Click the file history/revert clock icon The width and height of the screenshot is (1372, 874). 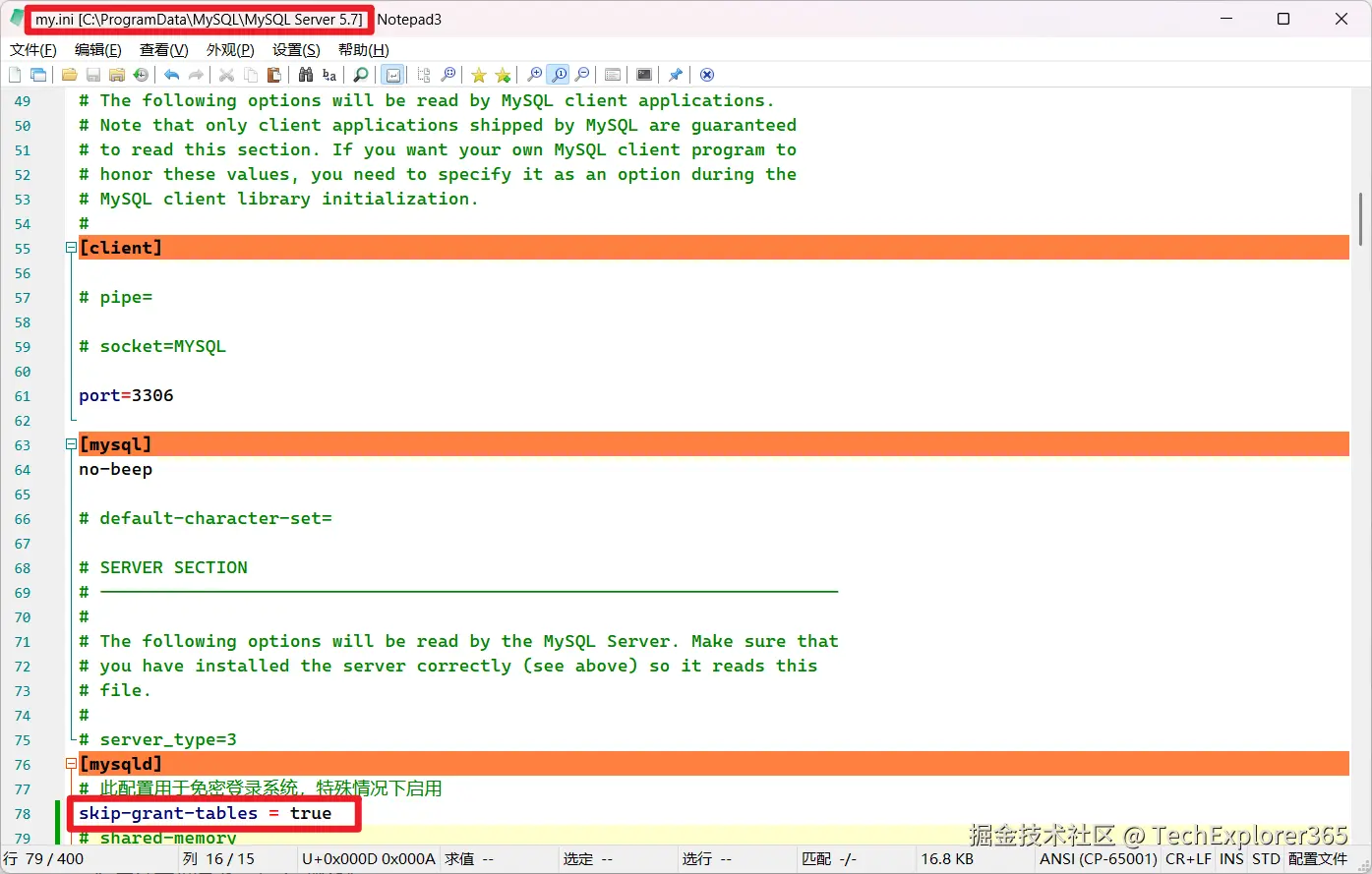[x=141, y=75]
